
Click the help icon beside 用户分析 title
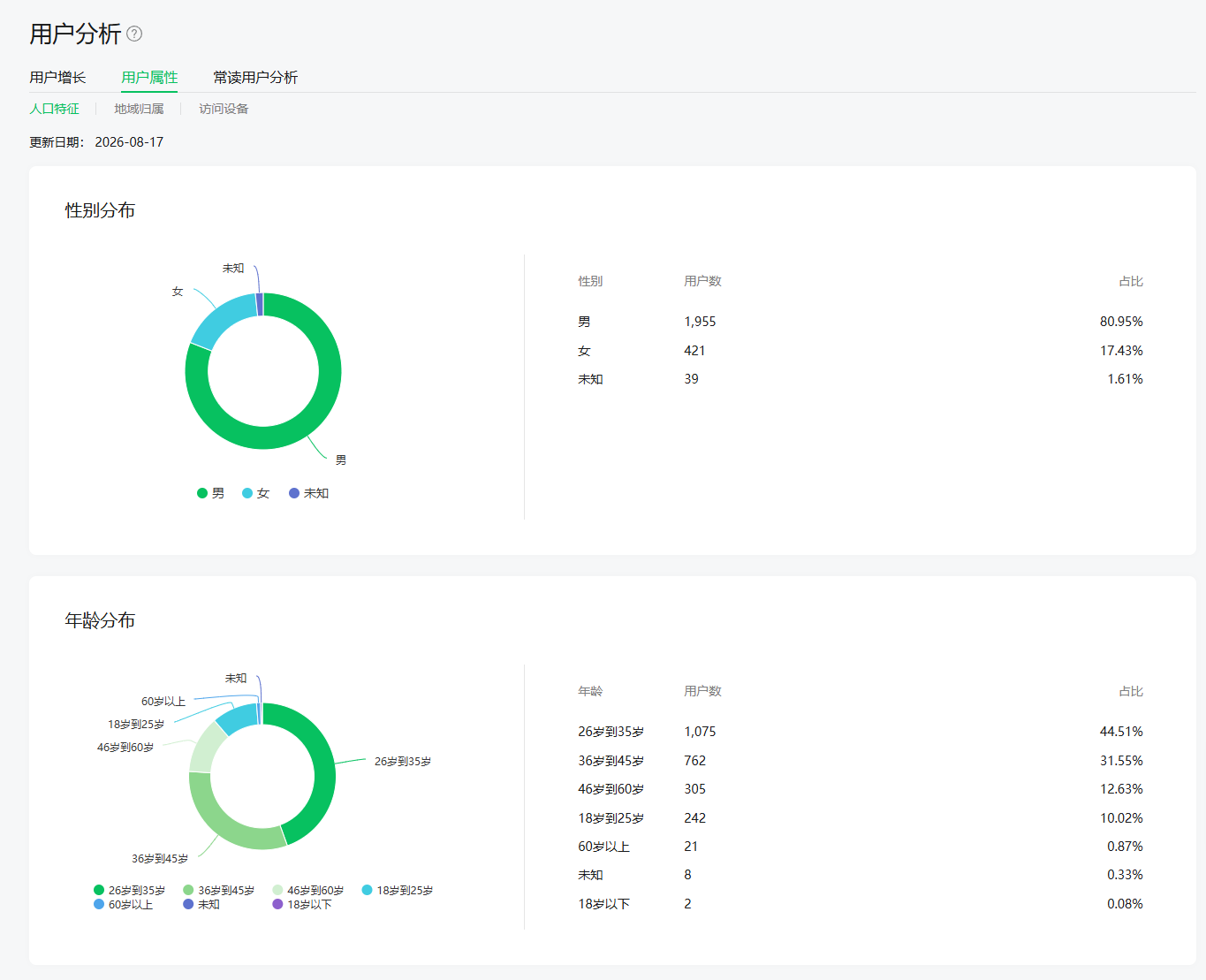(x=134, y=34)
